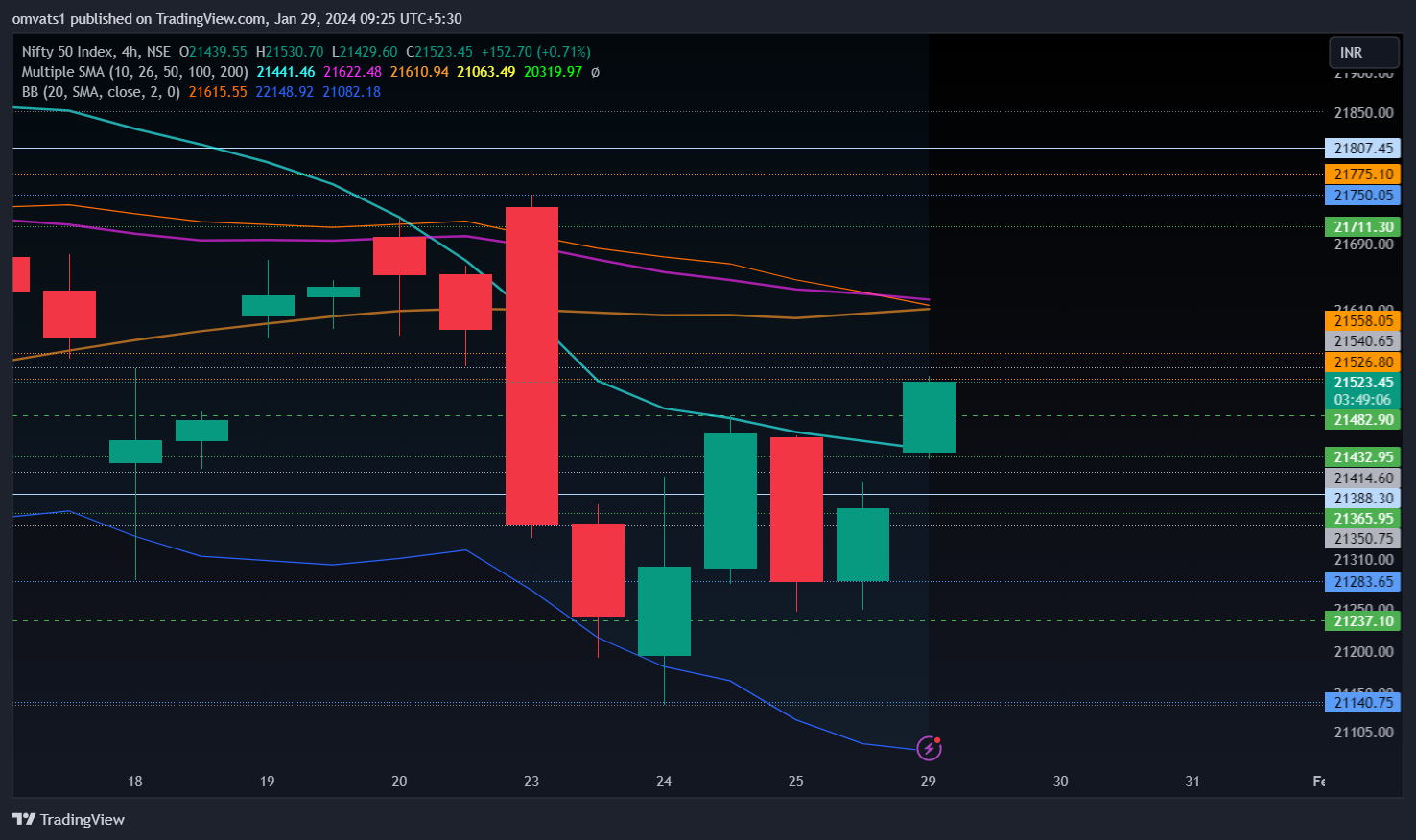Open the INR currency selector

coord(1363,53)
